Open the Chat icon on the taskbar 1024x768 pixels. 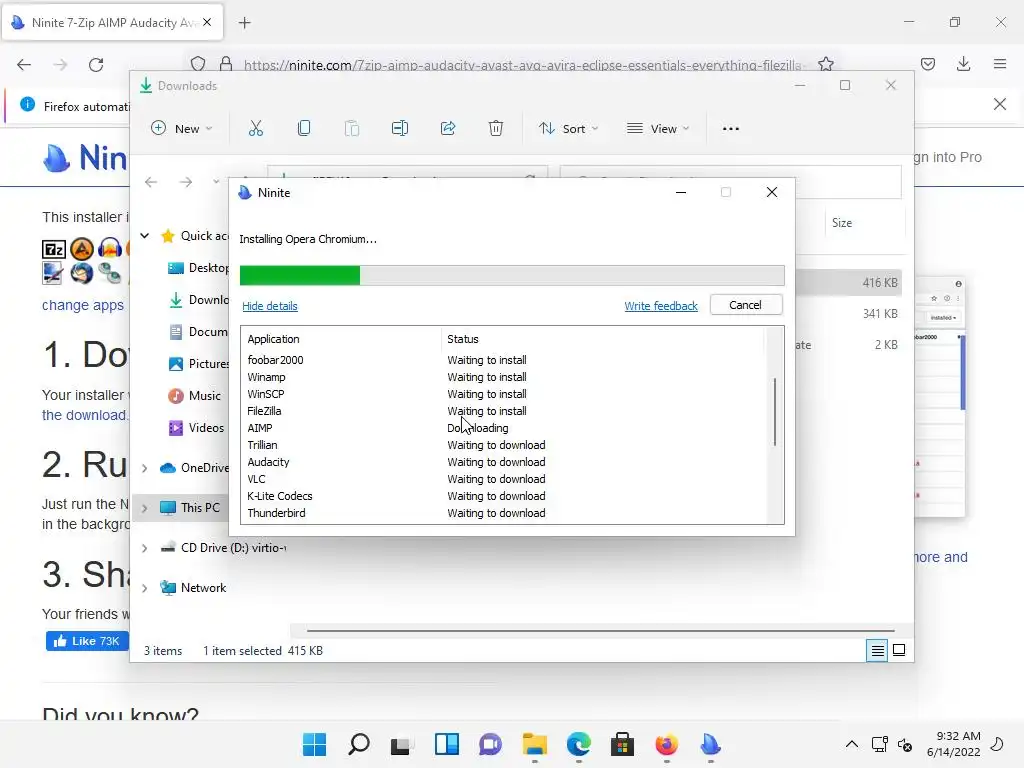pyautogui.click(x=490, y=744)
